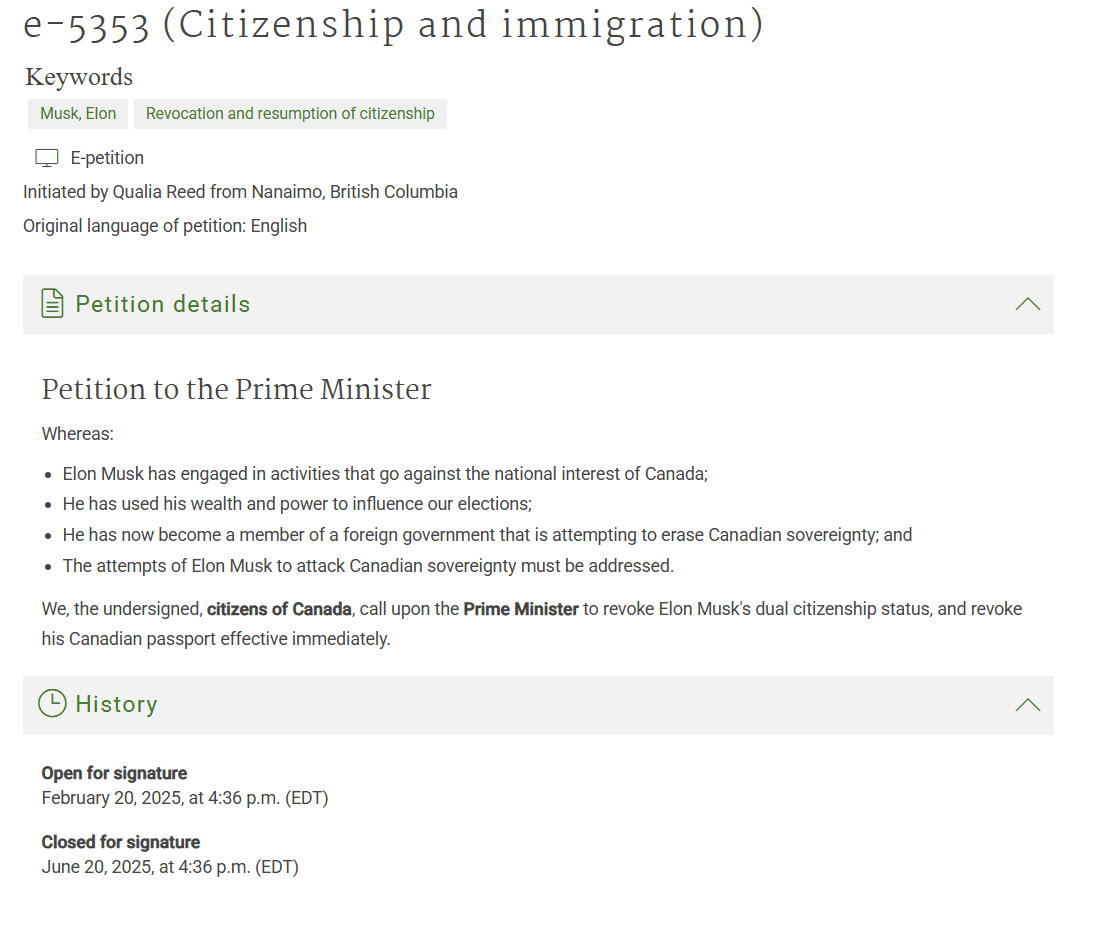Open the "Musk, Elon" keyword tag

(x=78, y=114)
